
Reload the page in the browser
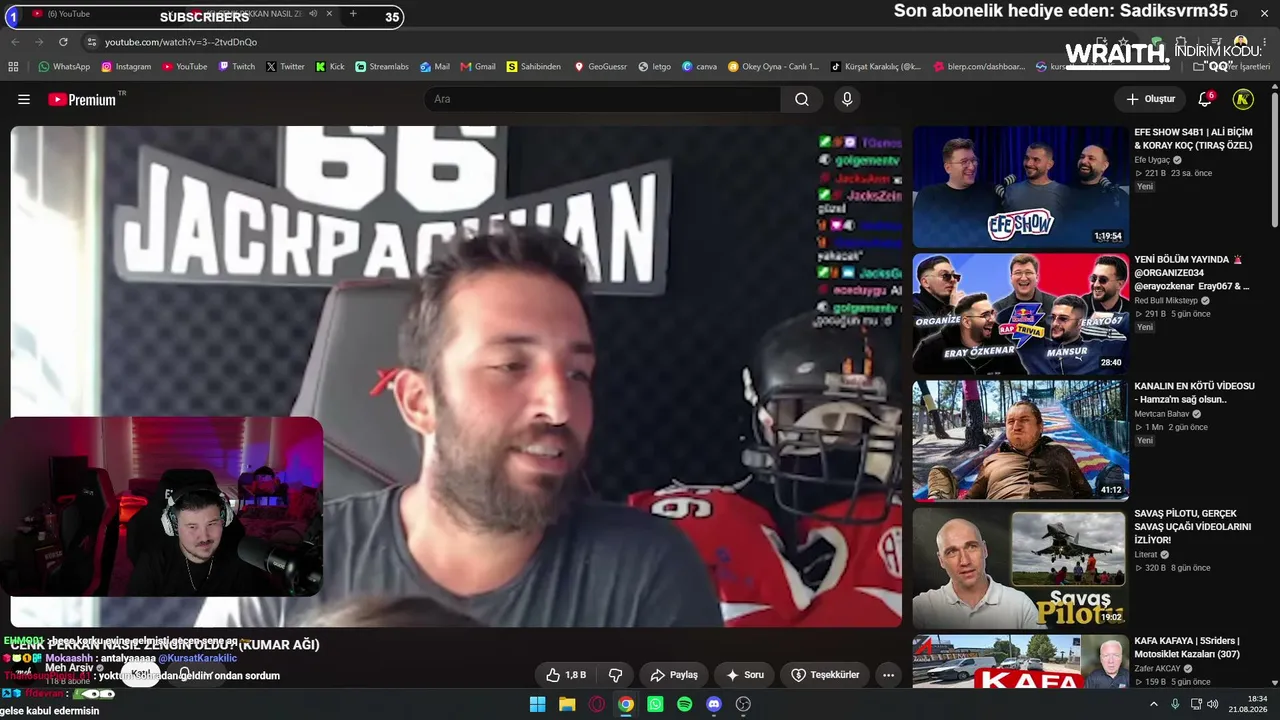[63, 42]
